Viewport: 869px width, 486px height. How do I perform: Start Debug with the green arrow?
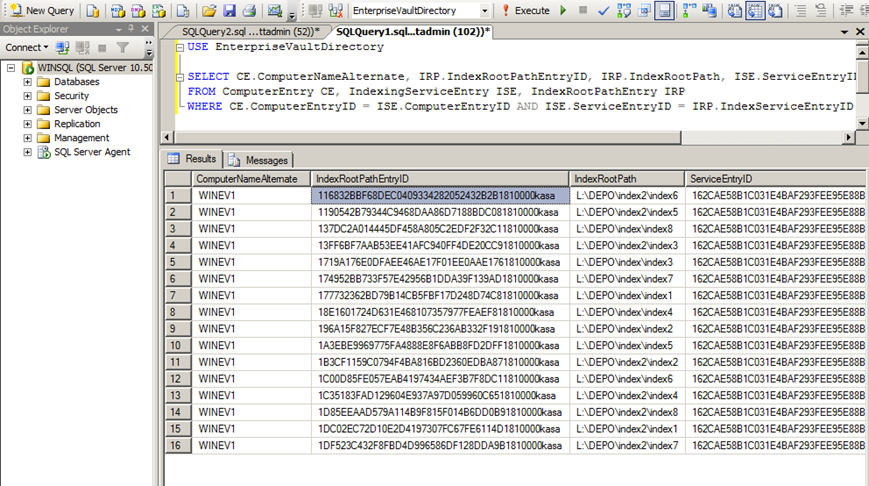(x=563, y=10)
